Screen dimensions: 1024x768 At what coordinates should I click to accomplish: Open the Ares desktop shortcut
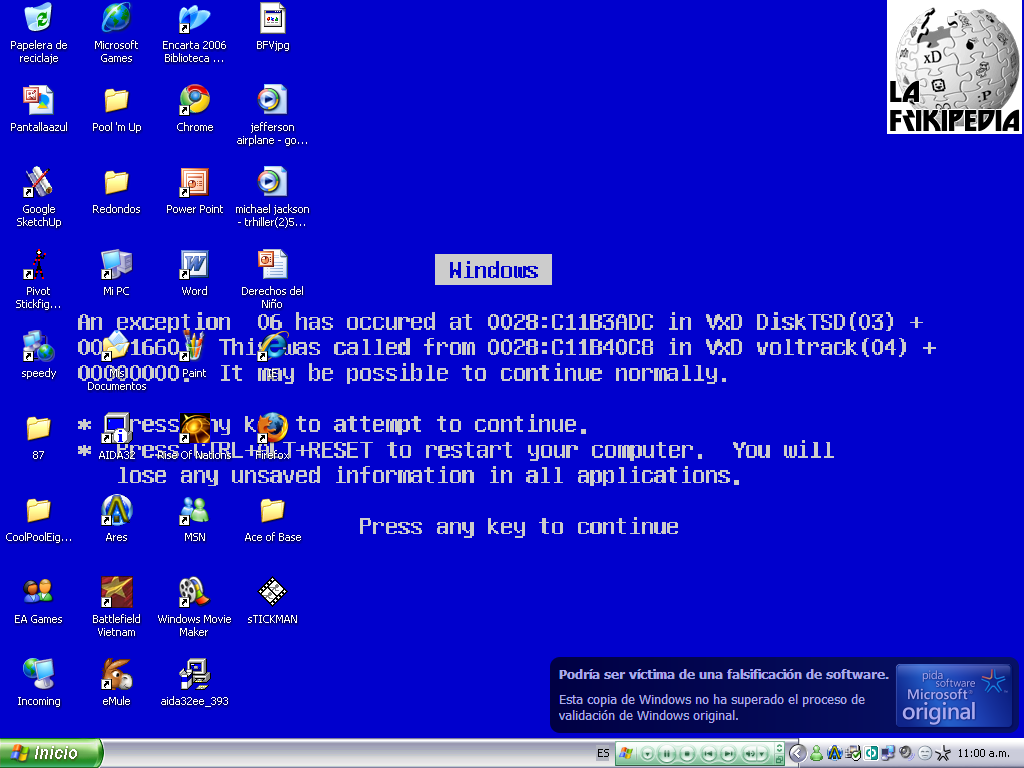[116, 510]
